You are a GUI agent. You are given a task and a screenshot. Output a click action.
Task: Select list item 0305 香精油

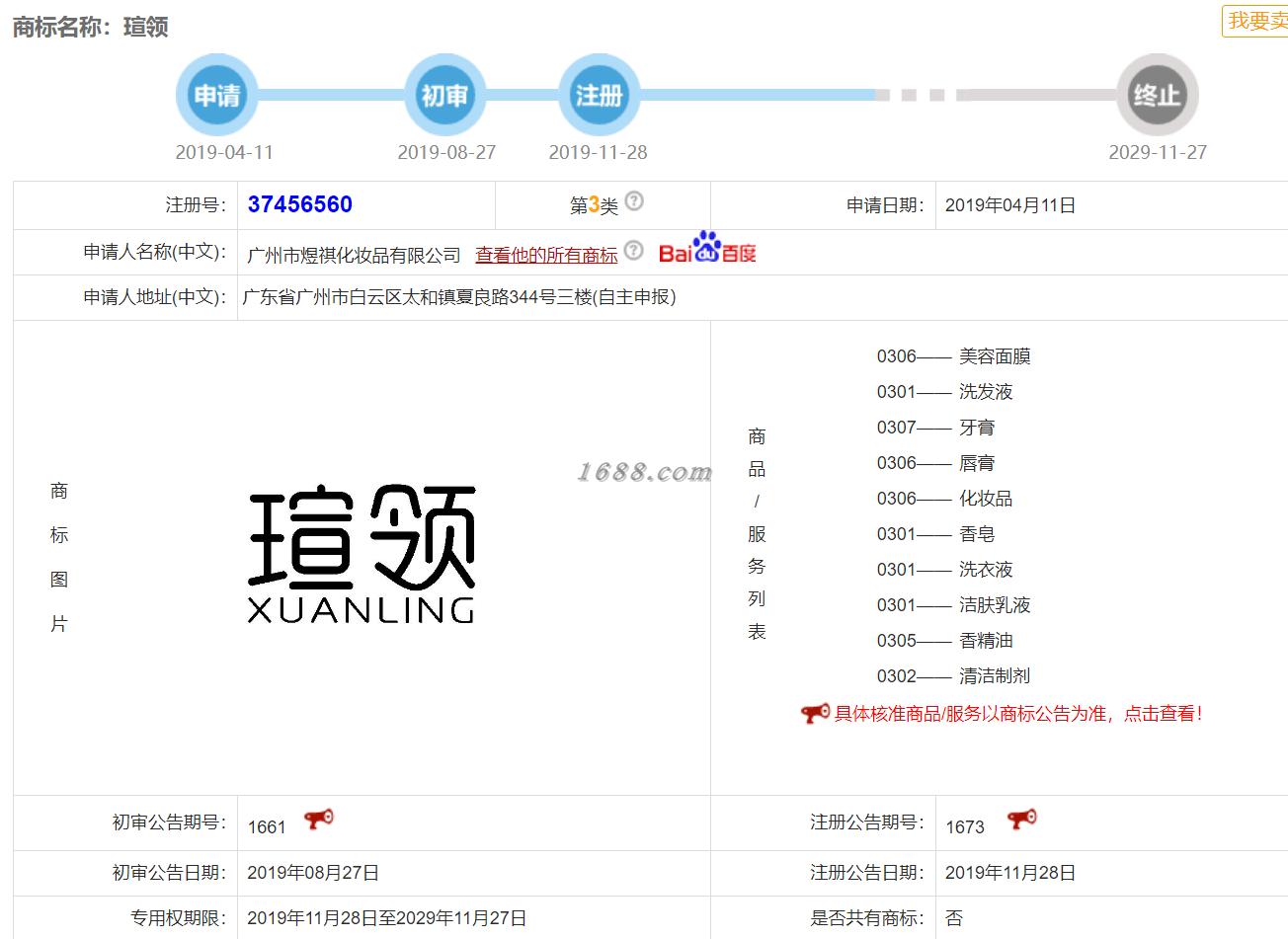[944, 641]
